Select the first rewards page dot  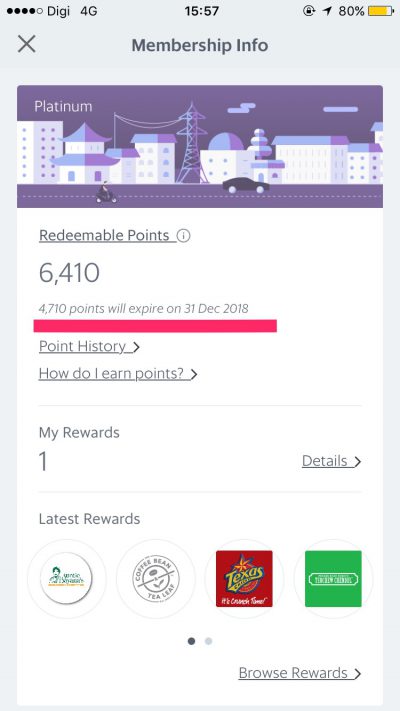[191, 641]
